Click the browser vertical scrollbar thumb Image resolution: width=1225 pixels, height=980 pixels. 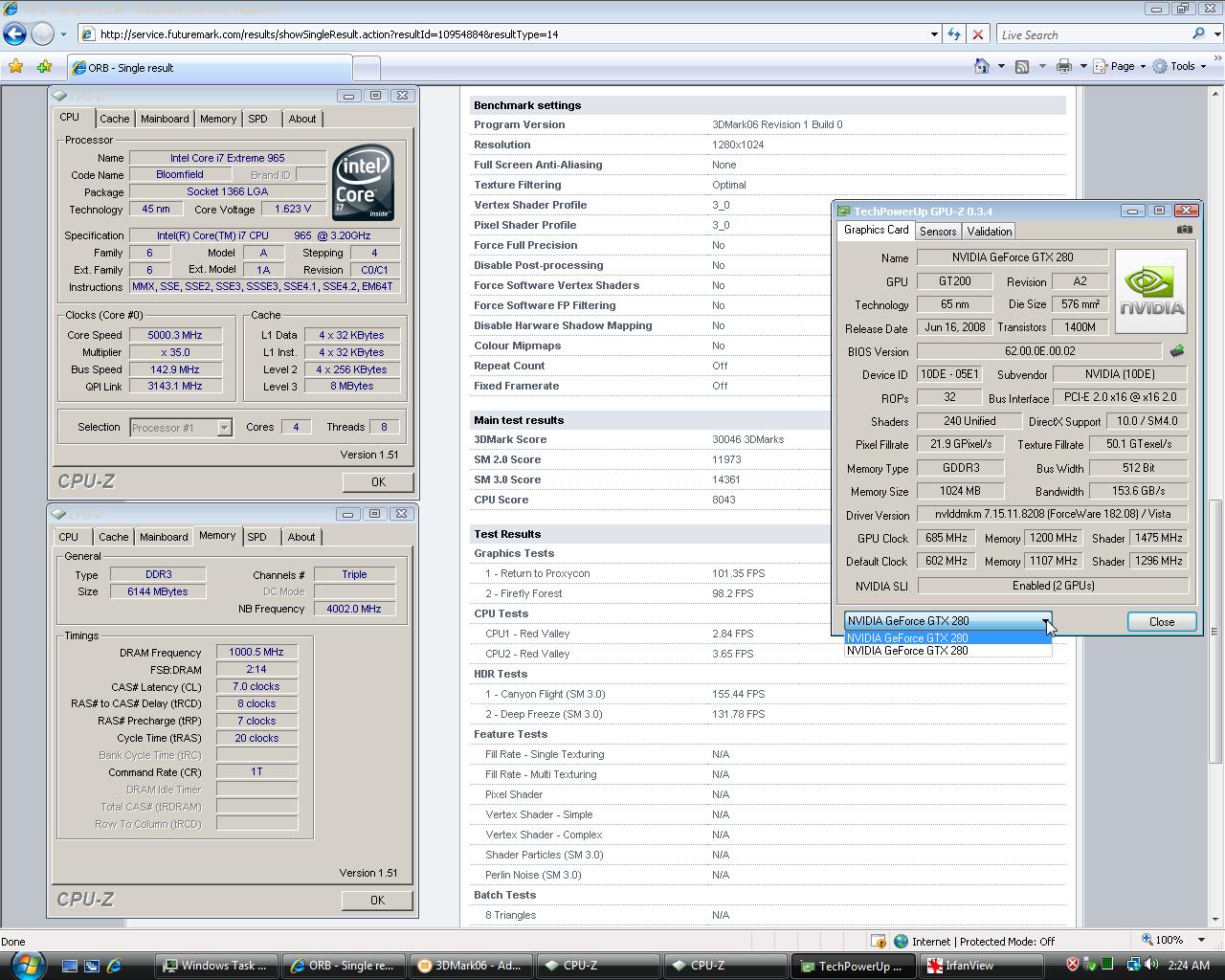1215,630
